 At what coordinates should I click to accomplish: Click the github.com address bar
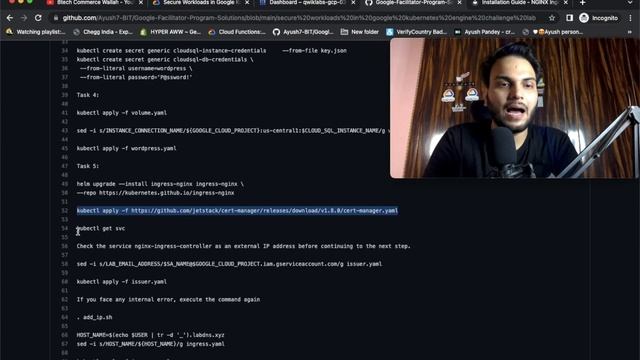click(x=299, y=18)
